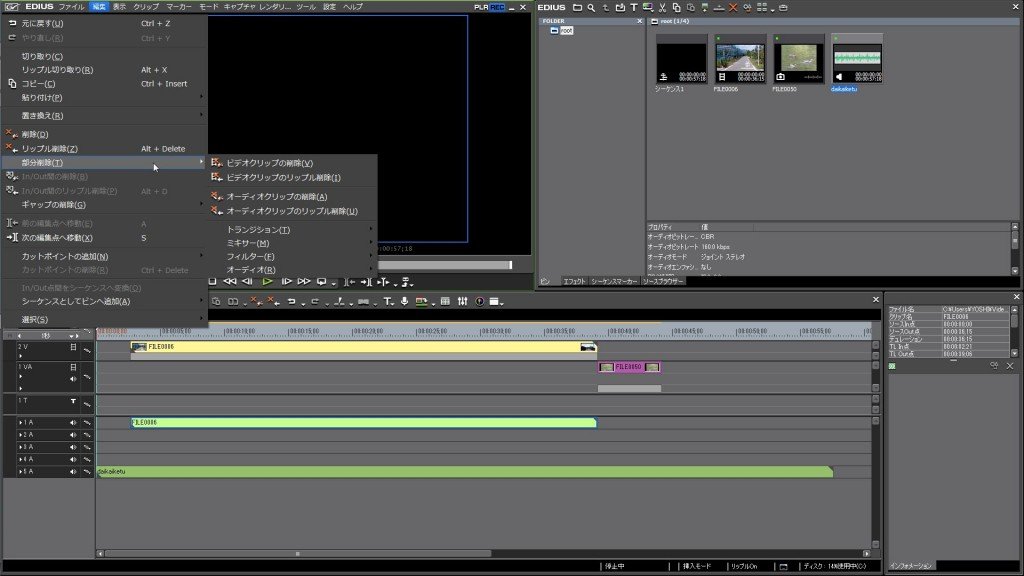Click the grid layout icon in timeline toolbar
1024x576 pixels.
pos(445,301)
